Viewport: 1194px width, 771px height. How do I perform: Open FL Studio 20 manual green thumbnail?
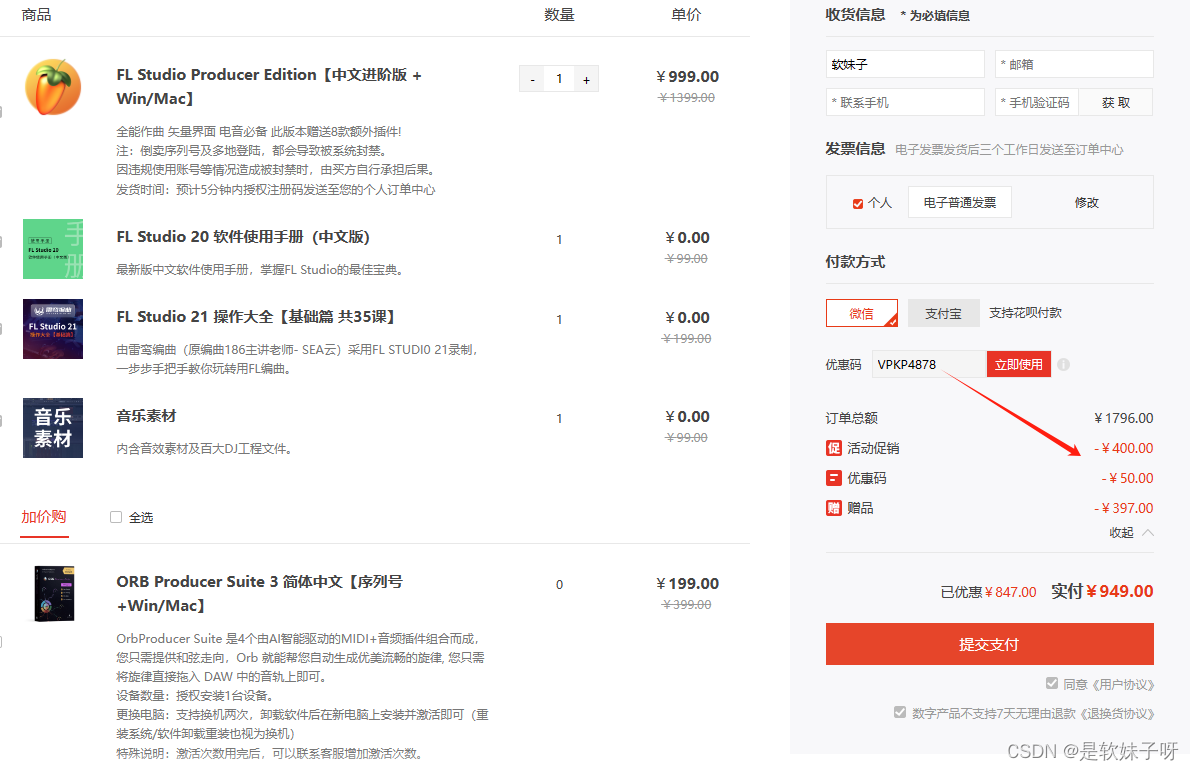[53, 249]
